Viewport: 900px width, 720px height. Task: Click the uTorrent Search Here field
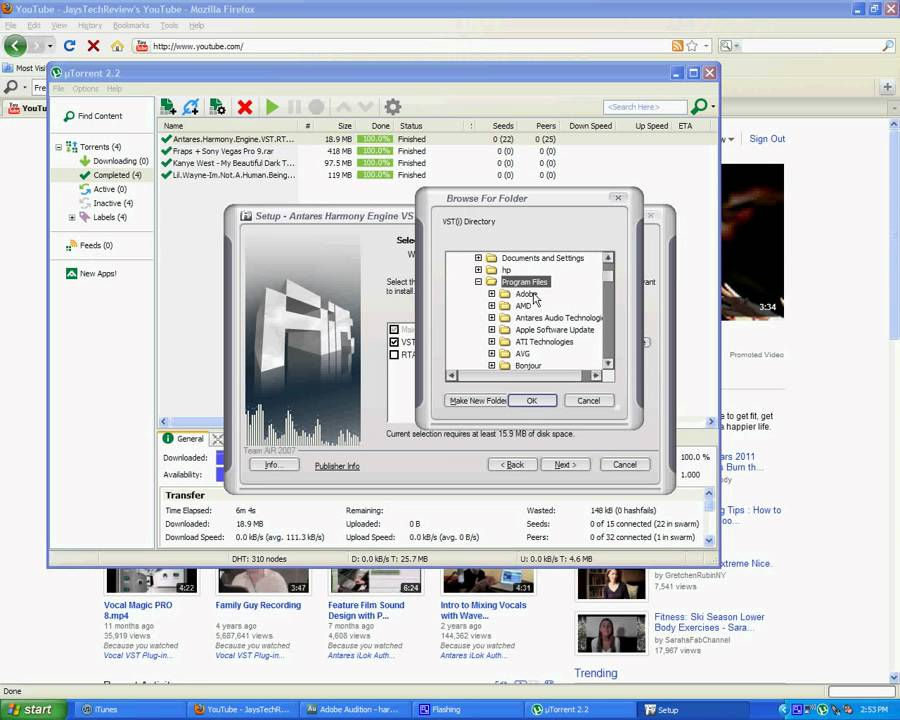tap(645, 107)
